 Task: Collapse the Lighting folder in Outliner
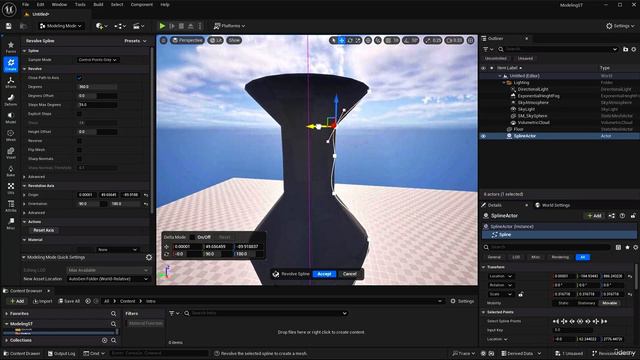pos(504,82)
